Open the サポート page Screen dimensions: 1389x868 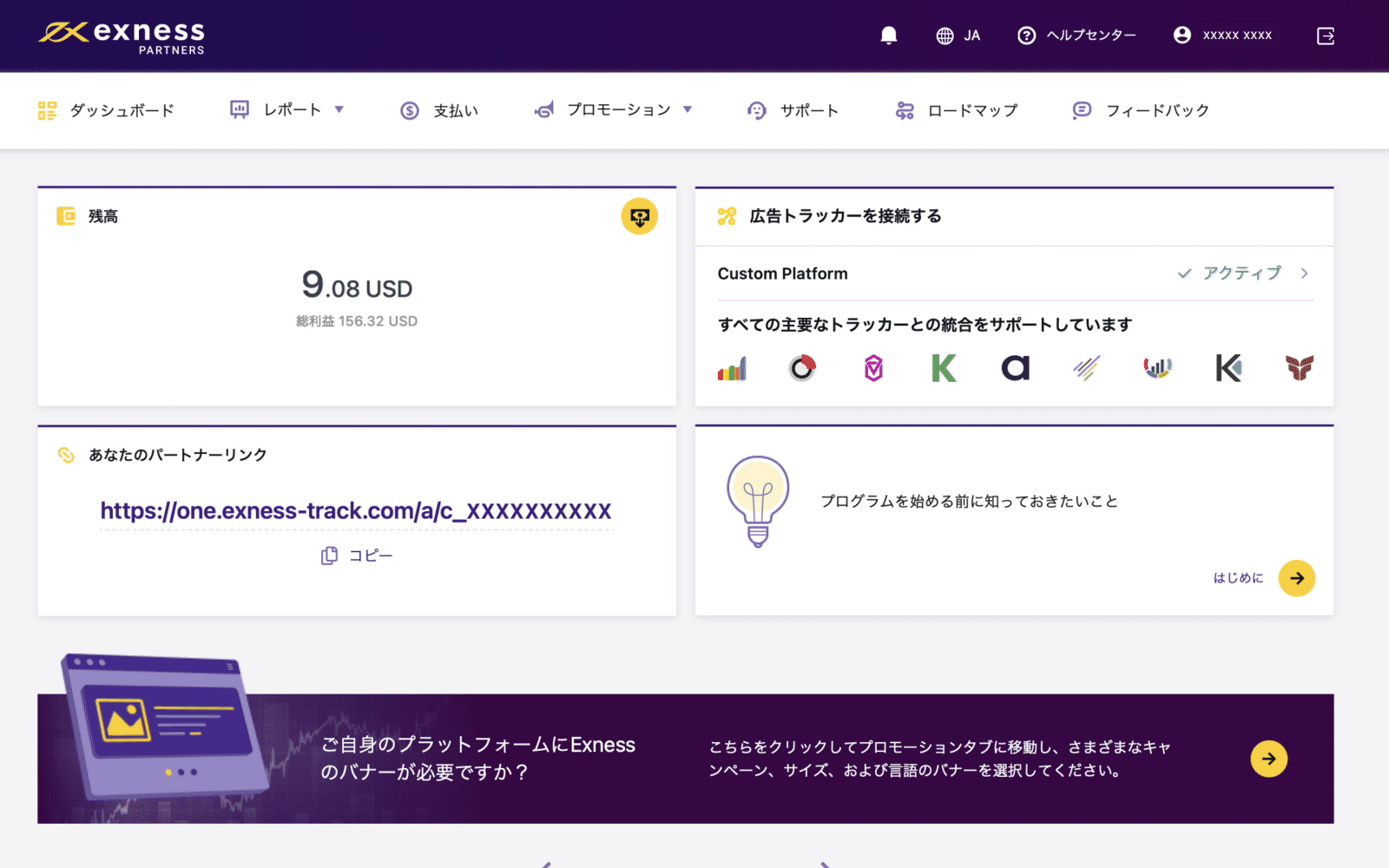[x=809, y=110]
